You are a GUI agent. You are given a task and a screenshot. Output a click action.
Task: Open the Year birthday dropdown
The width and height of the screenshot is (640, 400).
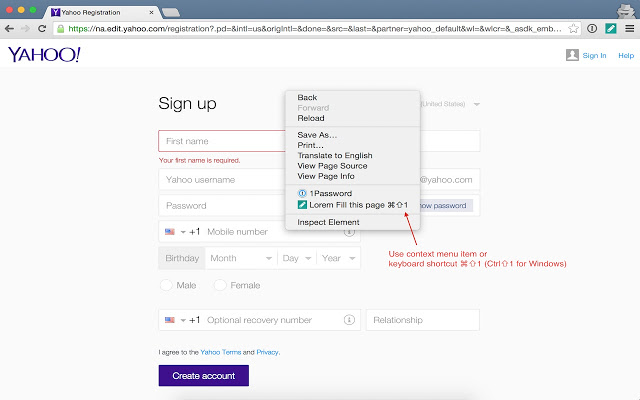[338, 258]
